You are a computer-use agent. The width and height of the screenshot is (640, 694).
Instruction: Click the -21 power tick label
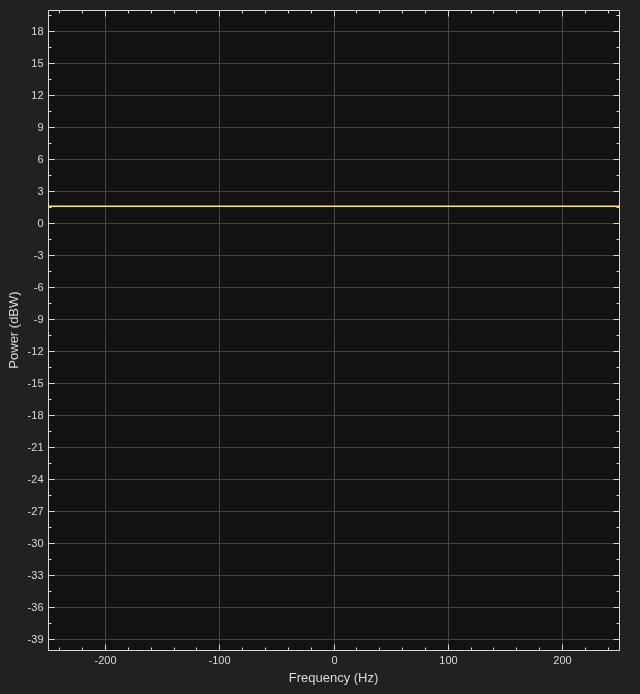tap(36, 447)
